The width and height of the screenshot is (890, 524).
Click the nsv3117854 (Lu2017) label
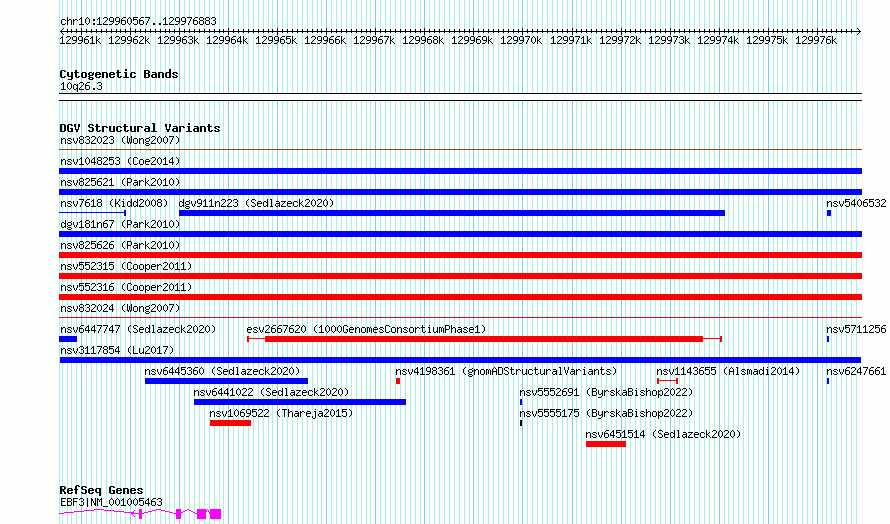pos(117,350)
